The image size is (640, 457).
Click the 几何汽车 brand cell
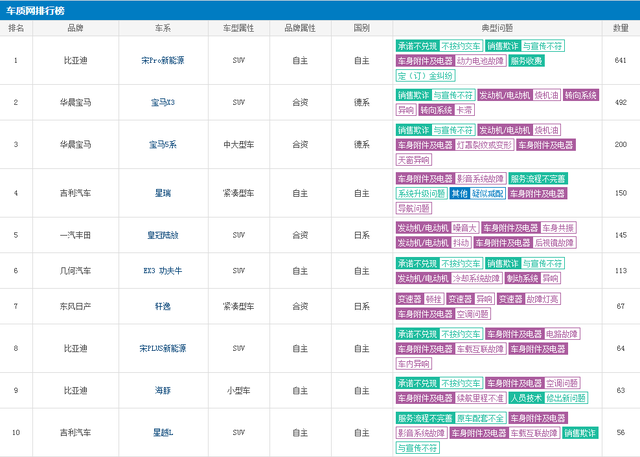pyautogui.click(x=76, y=271)
